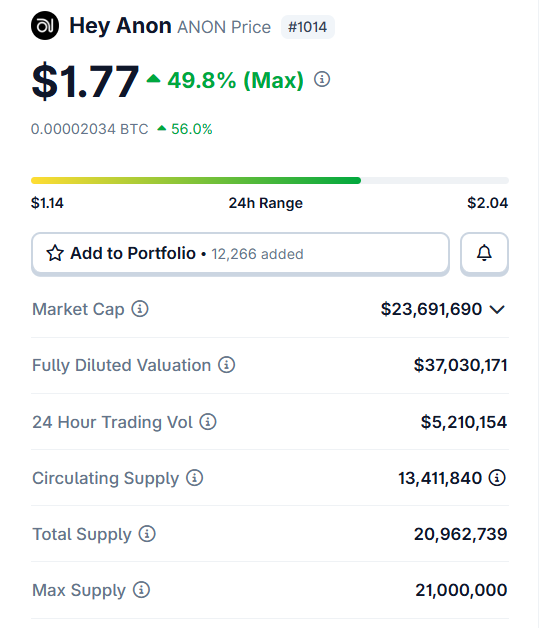539x628 pixels.
Task: Click the price alert bell button
Action: [x=485, y=254]
